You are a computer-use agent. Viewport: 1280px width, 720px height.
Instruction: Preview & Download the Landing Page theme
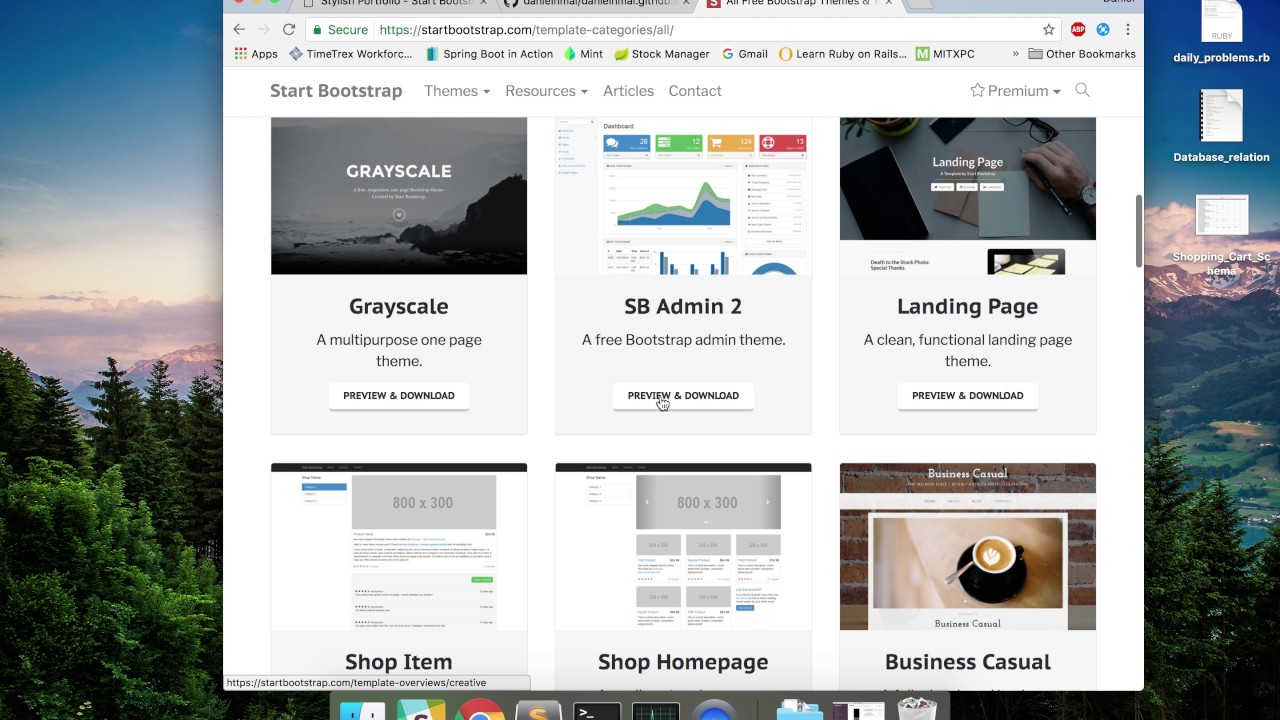(x=968, y=396)
